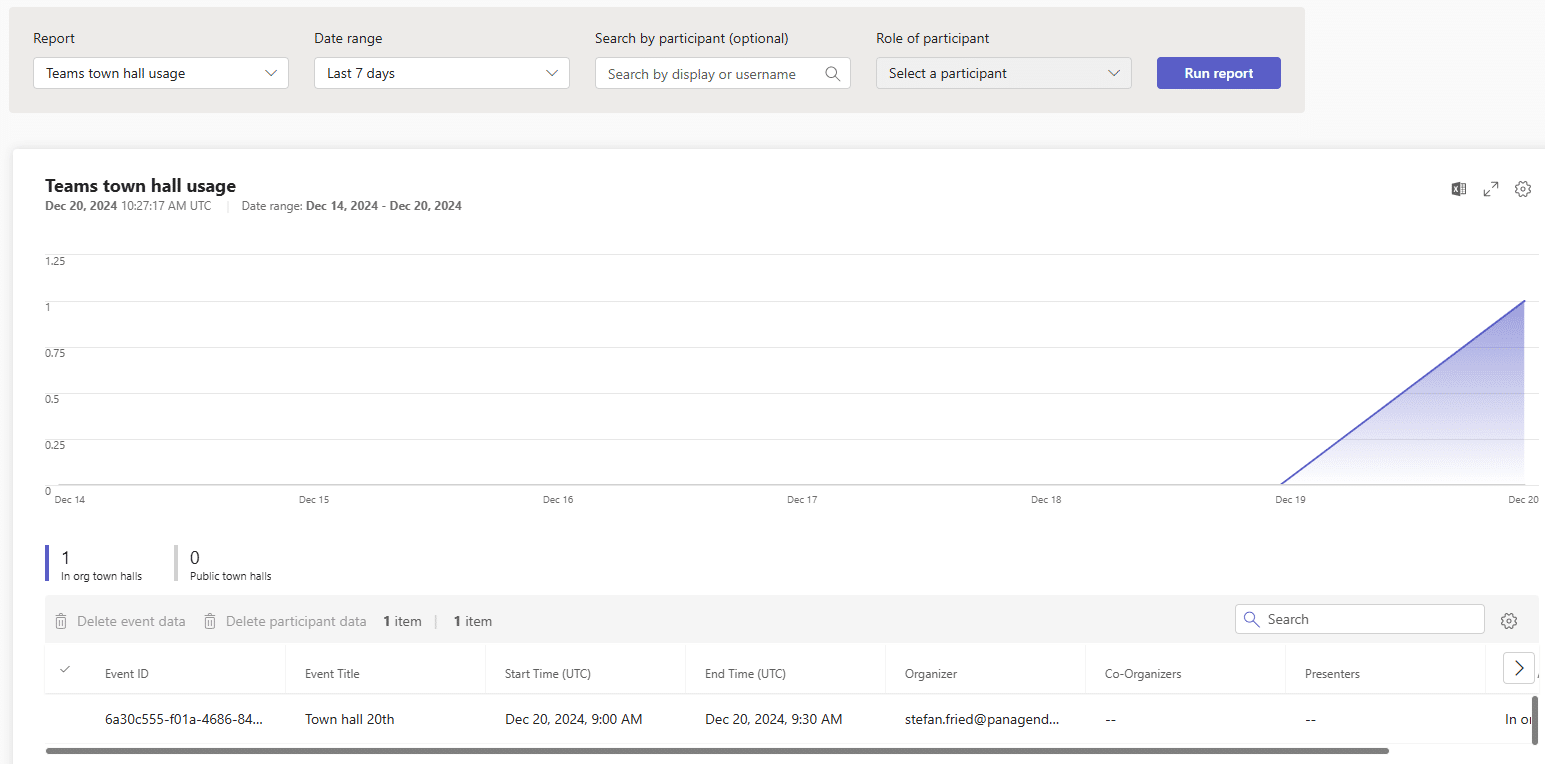
Task: Select the Town hall 20th row
Action: pos(65,719)
